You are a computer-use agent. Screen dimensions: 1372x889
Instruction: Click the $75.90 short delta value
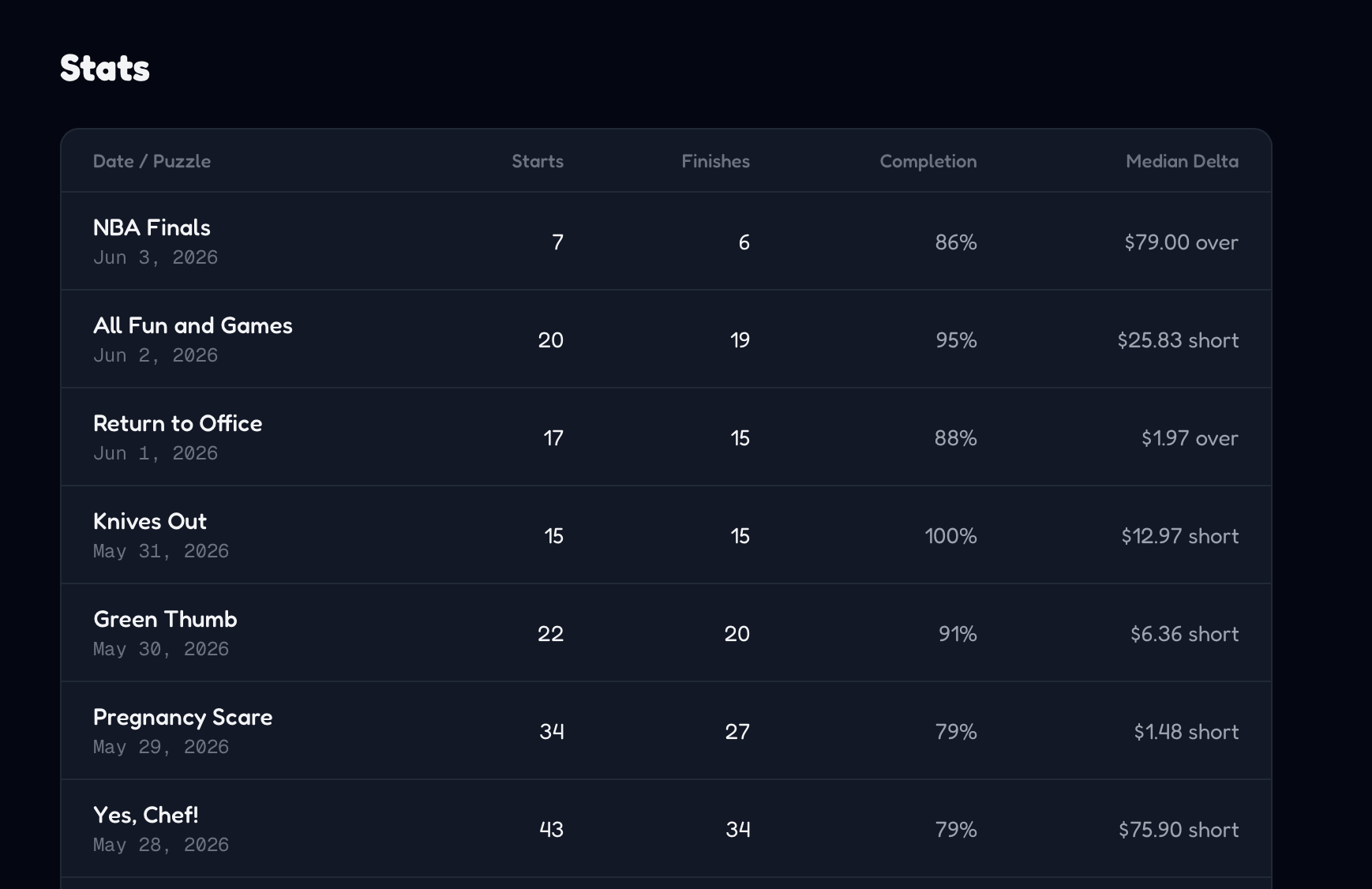point(1179,830)
